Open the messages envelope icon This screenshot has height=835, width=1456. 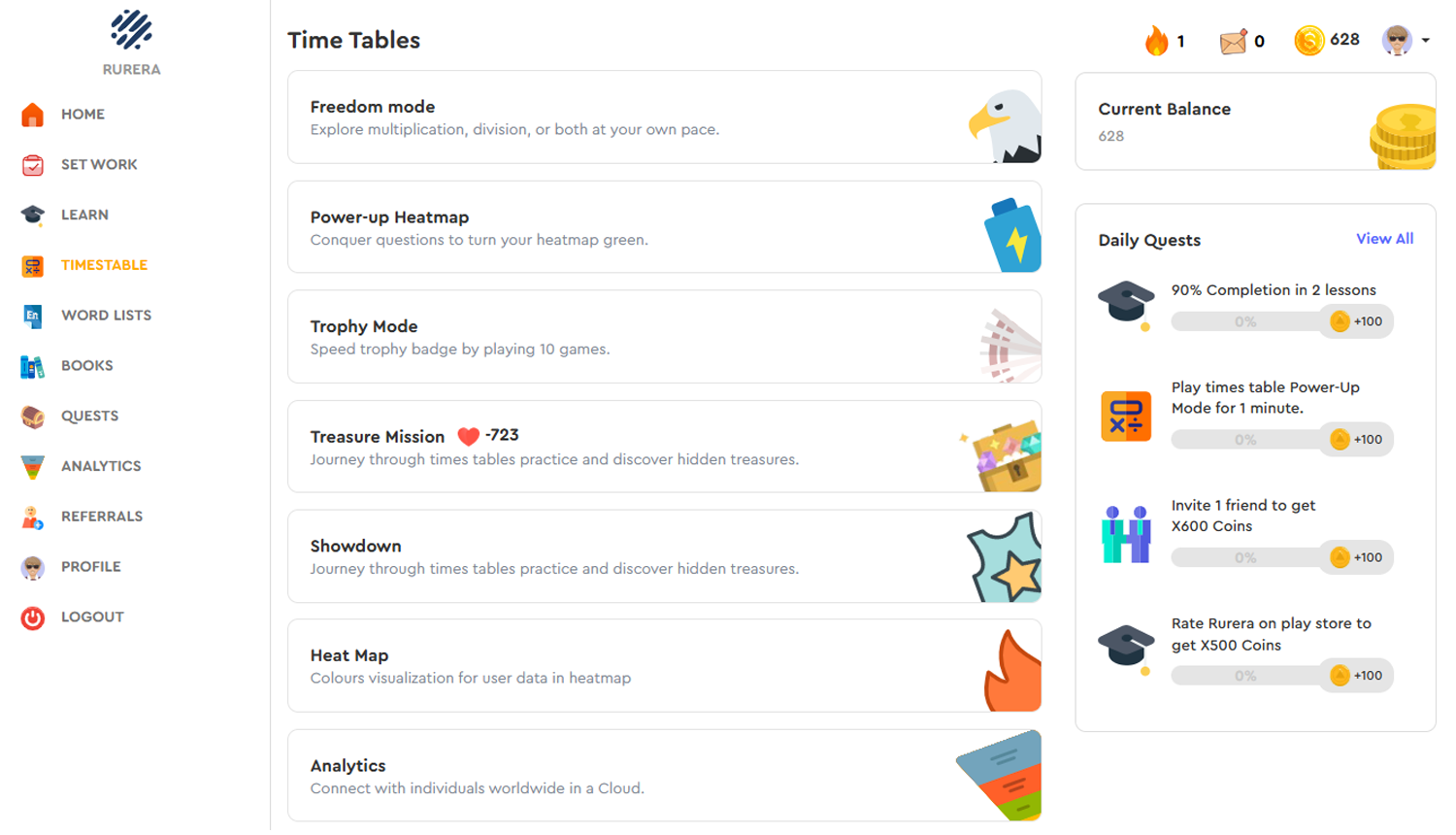(x=1233, y=42)
